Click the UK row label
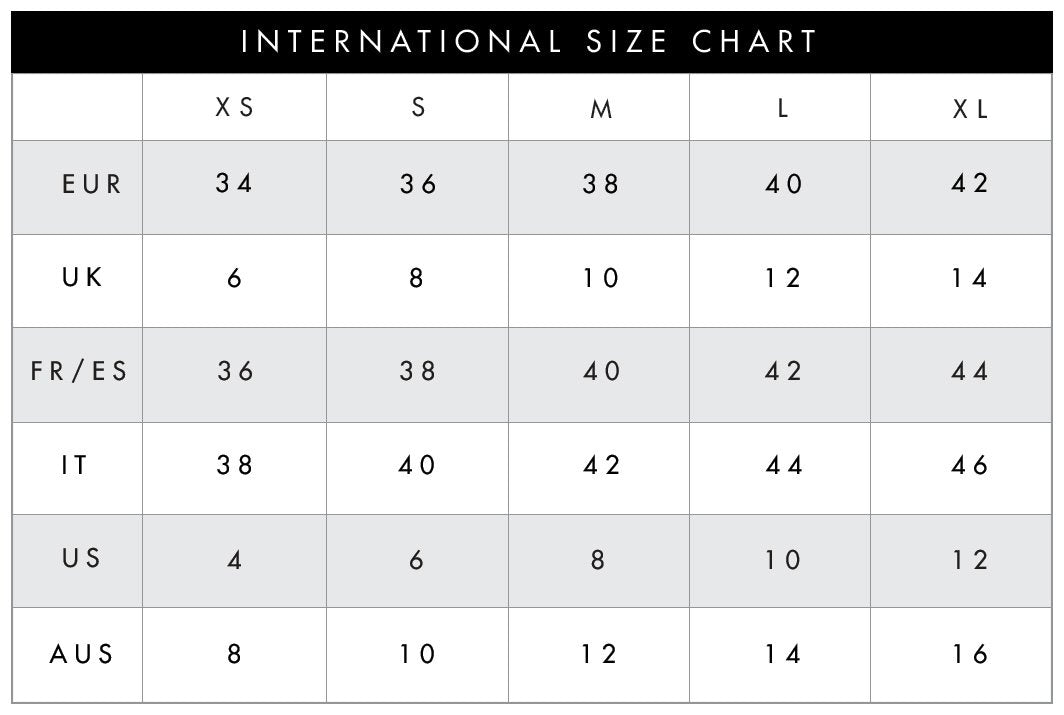 pos(82,277)
